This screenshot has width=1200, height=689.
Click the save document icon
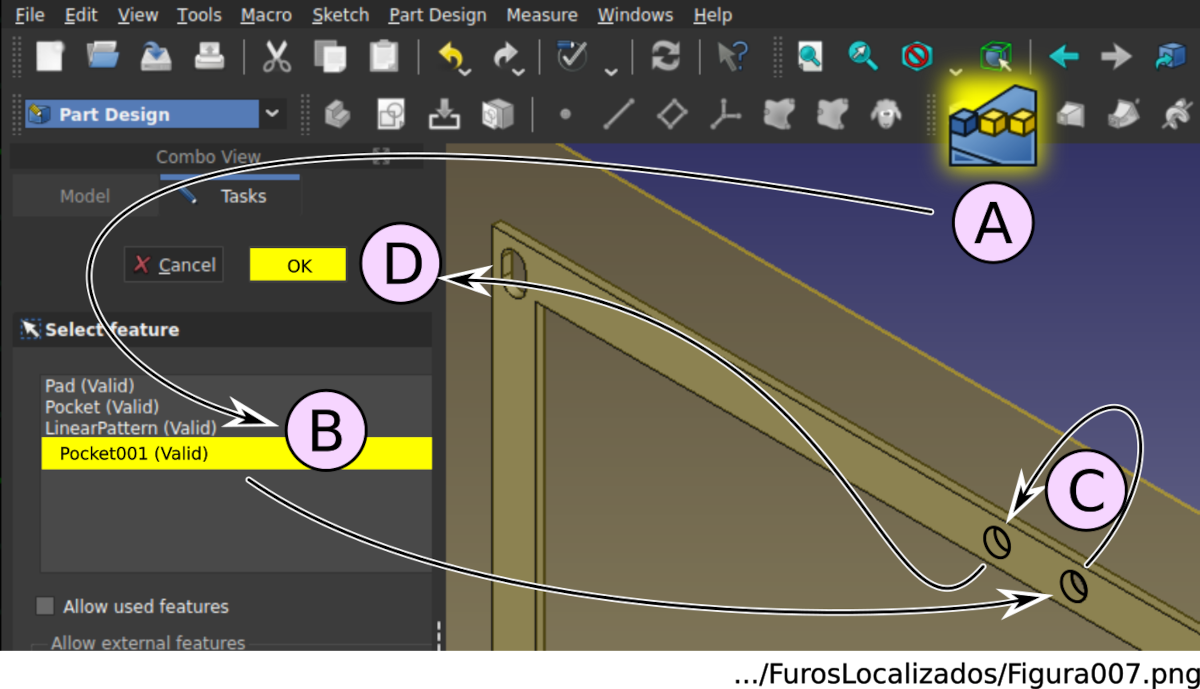click(x=156, y=55)
